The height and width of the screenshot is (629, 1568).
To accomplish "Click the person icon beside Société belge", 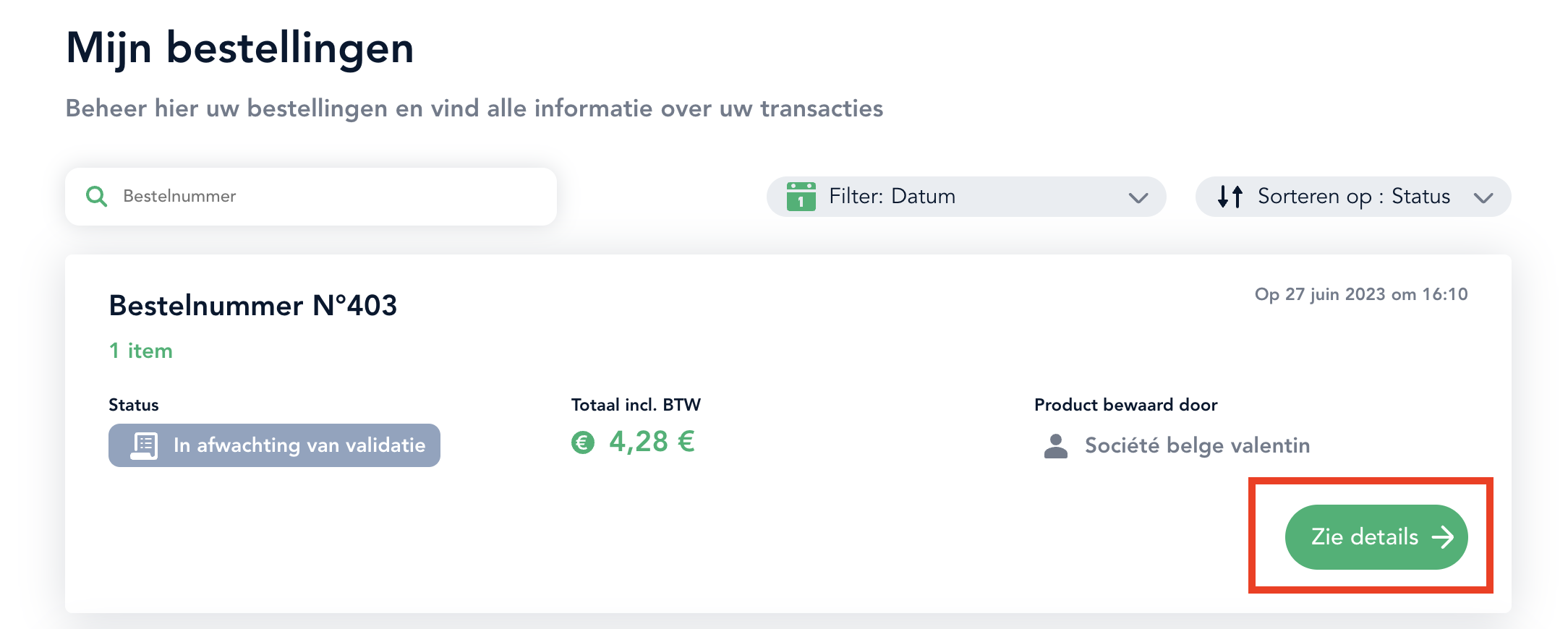I will tap(1056, 446).
